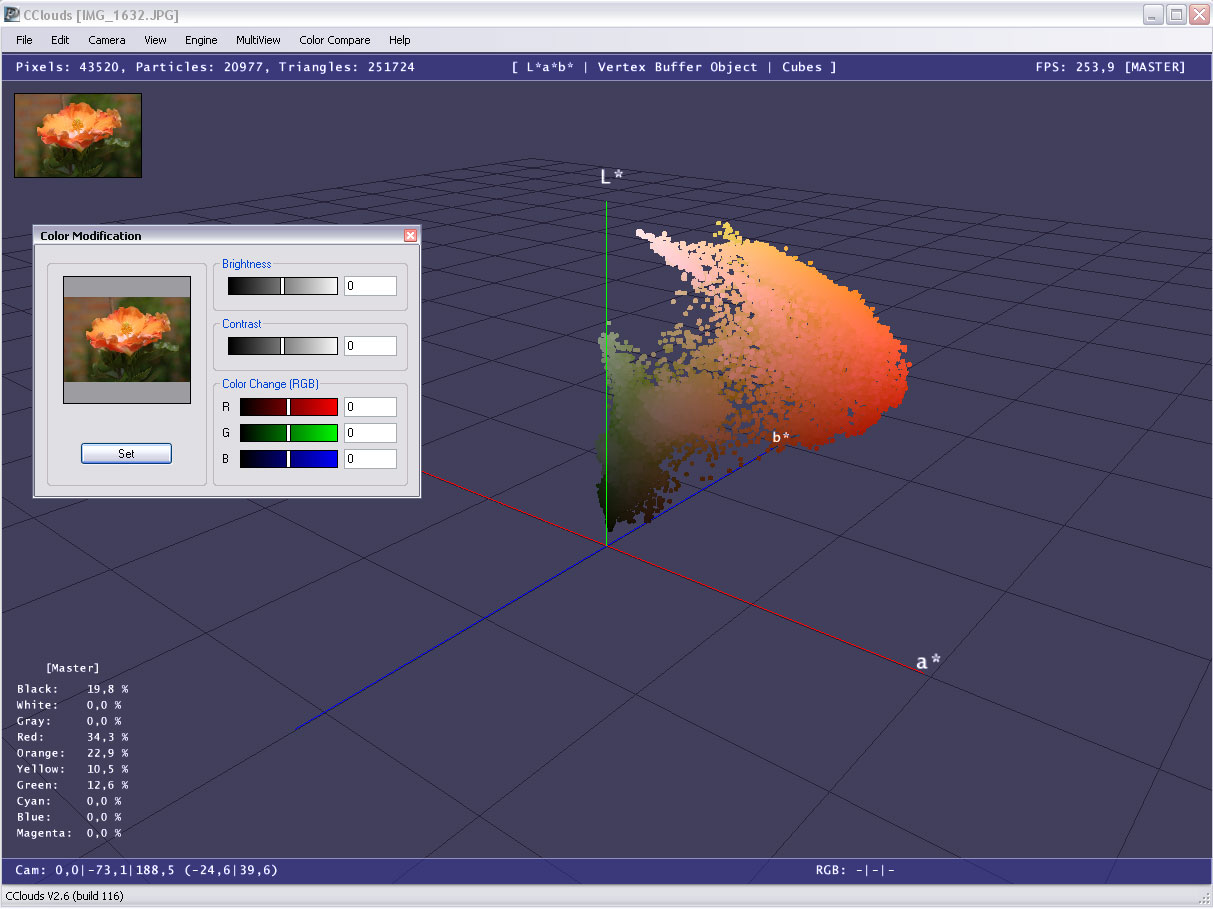Image resolution: width=1213 pixels, height=909 pixels.
Task: Focus the Contrast value input field
Action: point(370,346)
